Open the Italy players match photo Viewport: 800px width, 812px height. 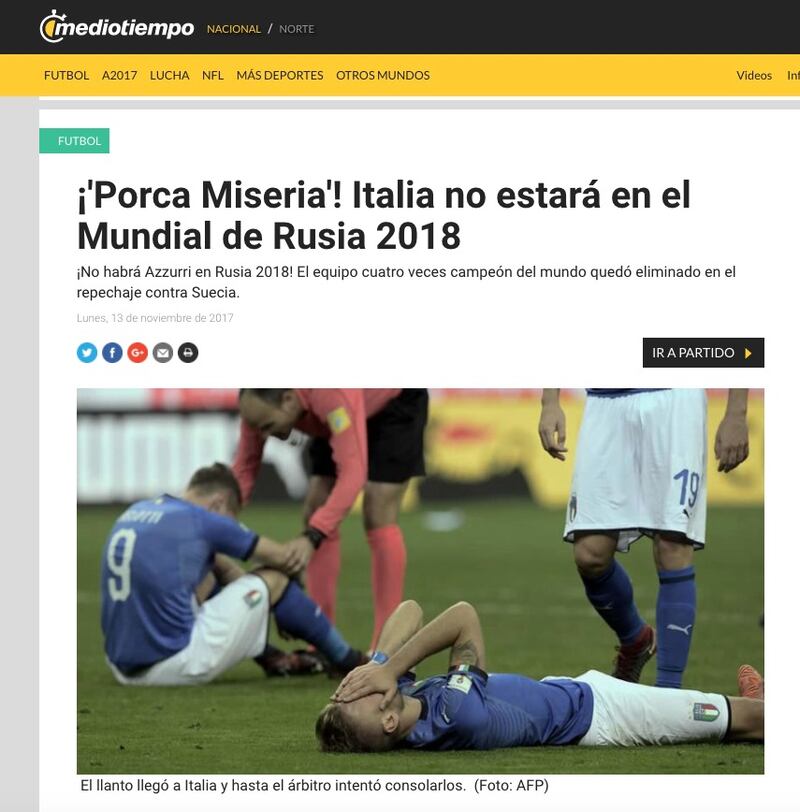click(420, 581)
